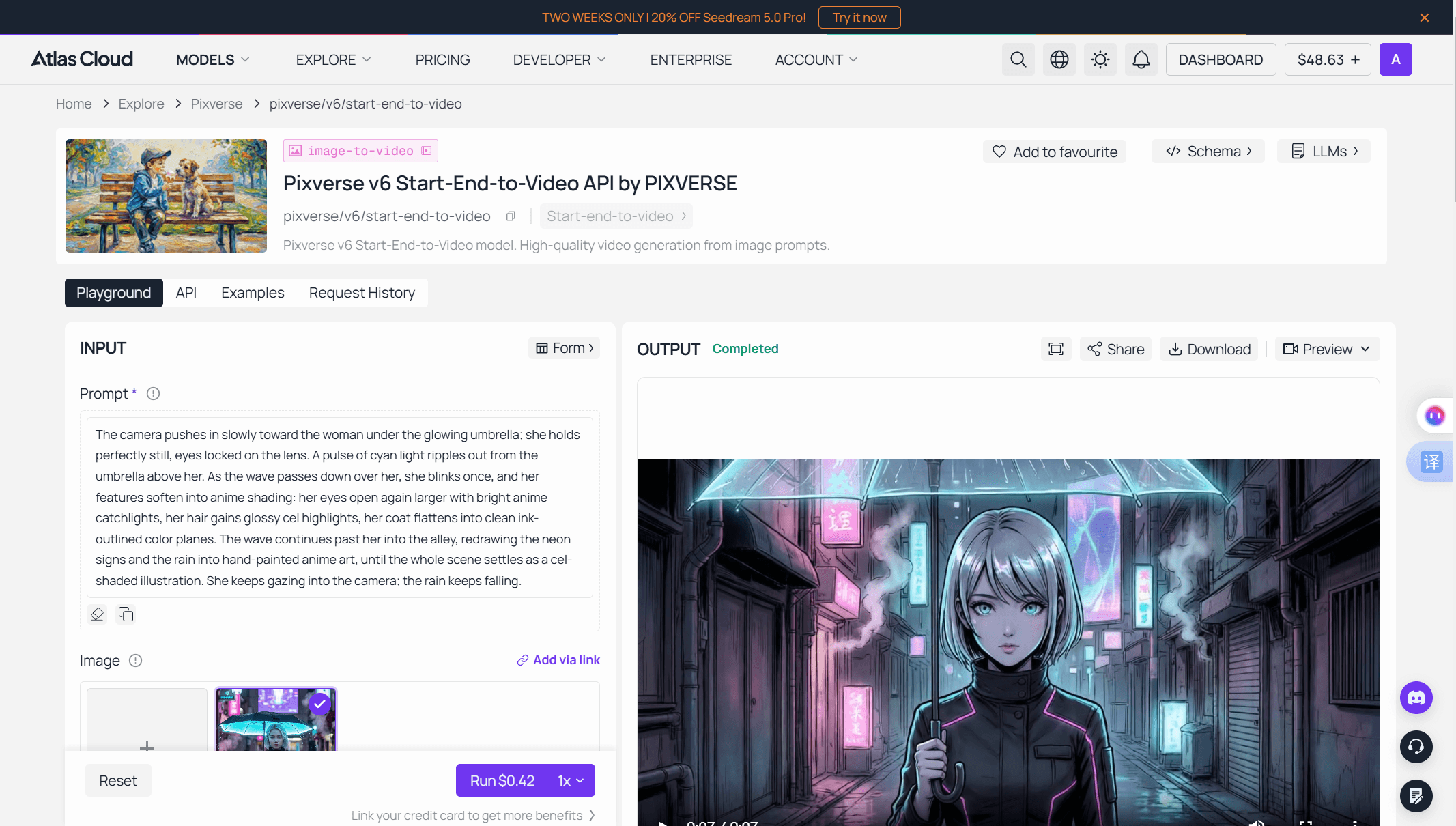Open the notifications bell

coord(1141,59)
